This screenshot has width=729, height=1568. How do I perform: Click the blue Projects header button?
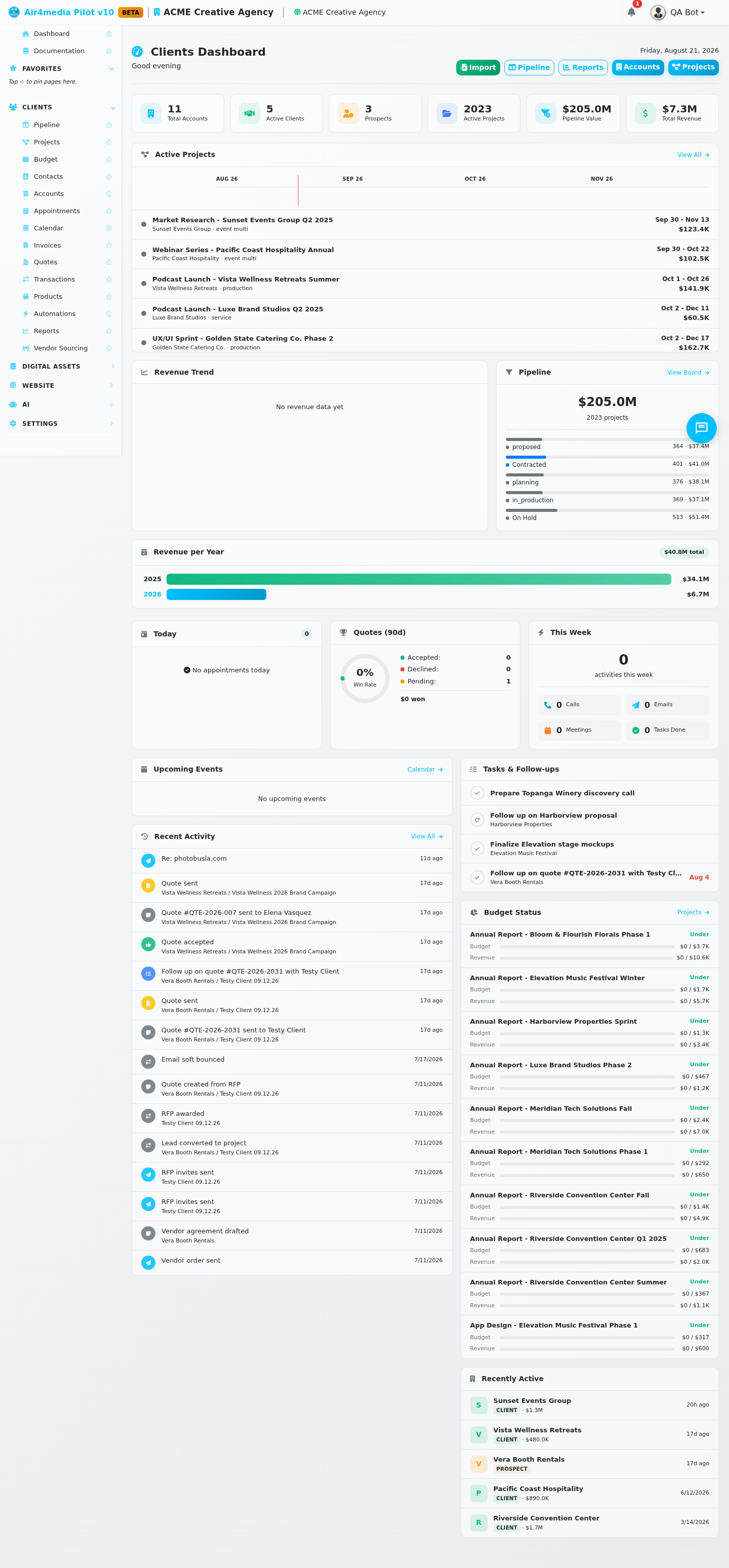693,67
